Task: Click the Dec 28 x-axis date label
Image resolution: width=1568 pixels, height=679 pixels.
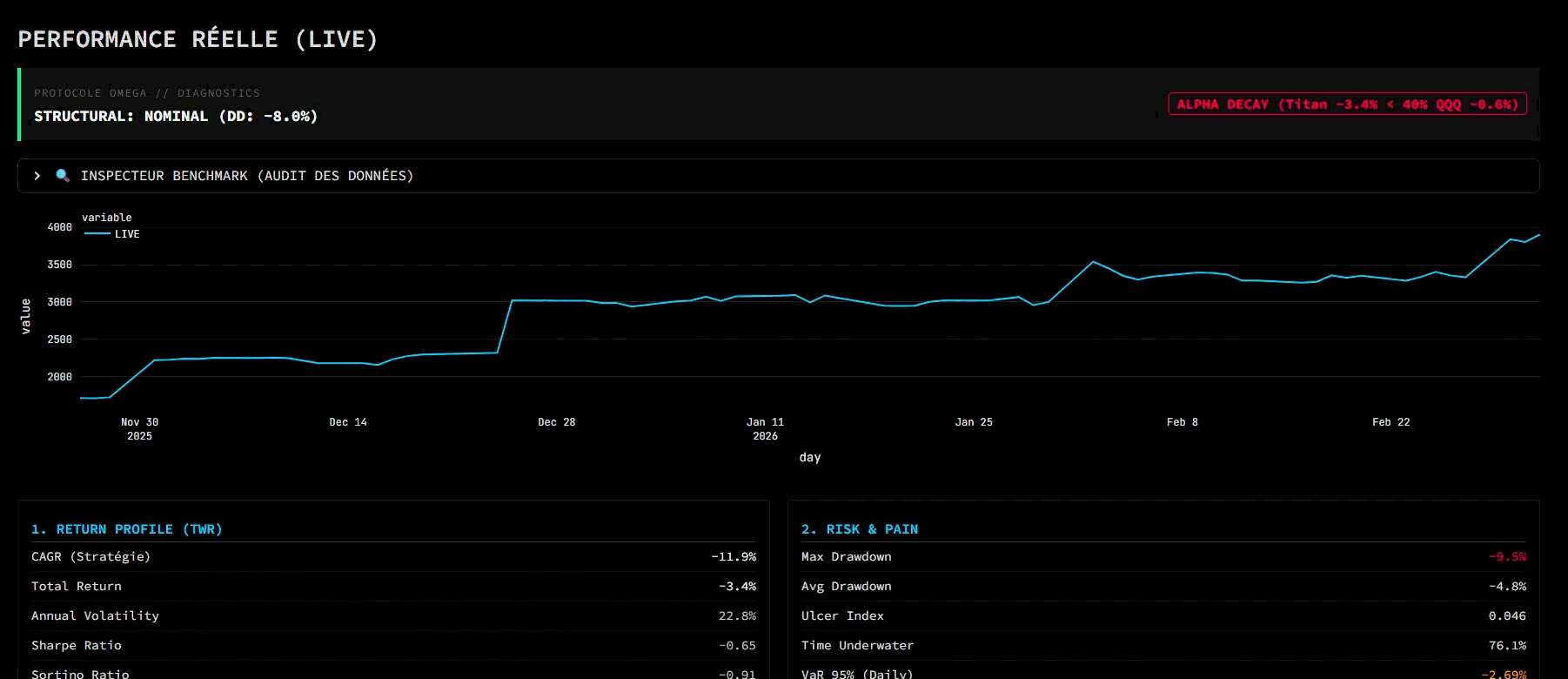Action: [556, 422]
